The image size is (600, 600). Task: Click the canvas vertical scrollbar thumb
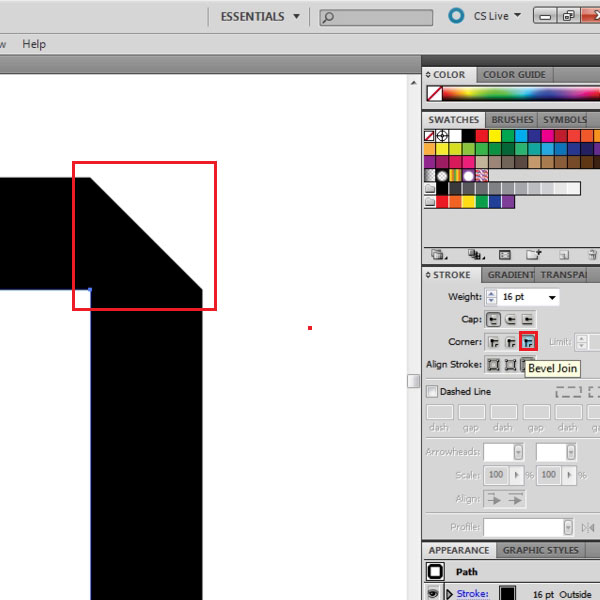(413, 381)
